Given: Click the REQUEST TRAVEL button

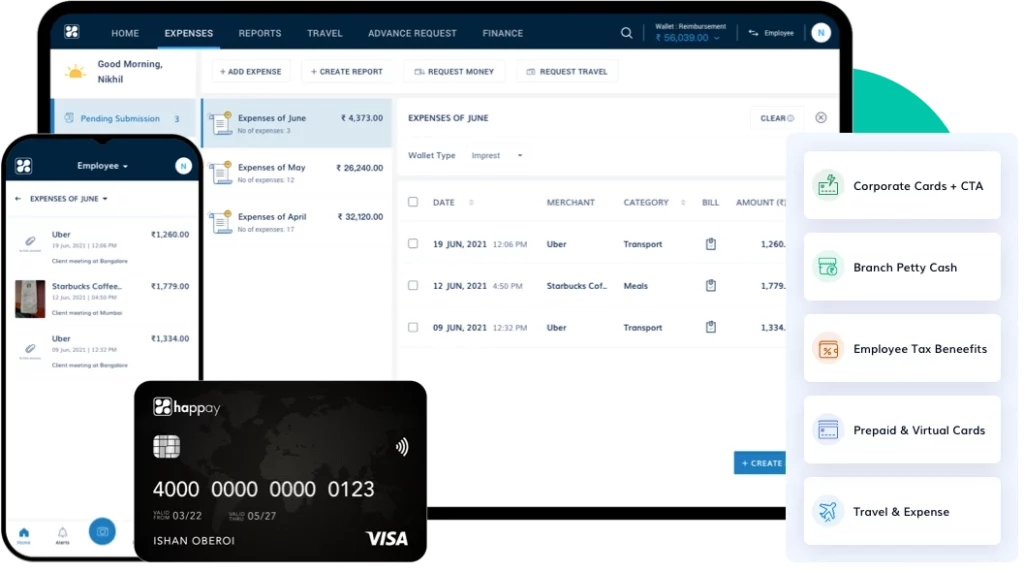Looking at the screenshot, I should pos(567,72).
